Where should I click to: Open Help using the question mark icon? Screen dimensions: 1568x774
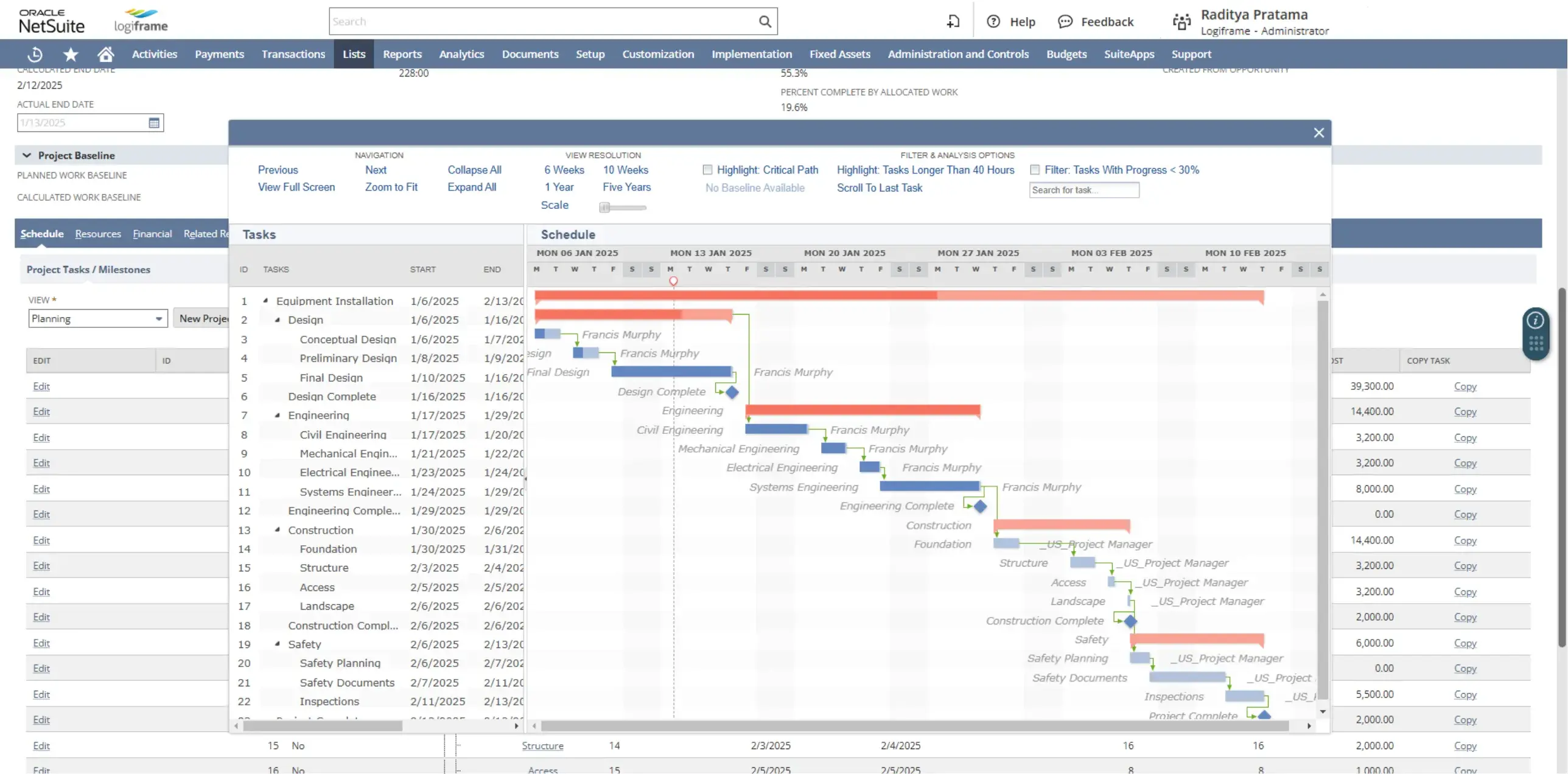pyautogui.click(x=993, y=21)
